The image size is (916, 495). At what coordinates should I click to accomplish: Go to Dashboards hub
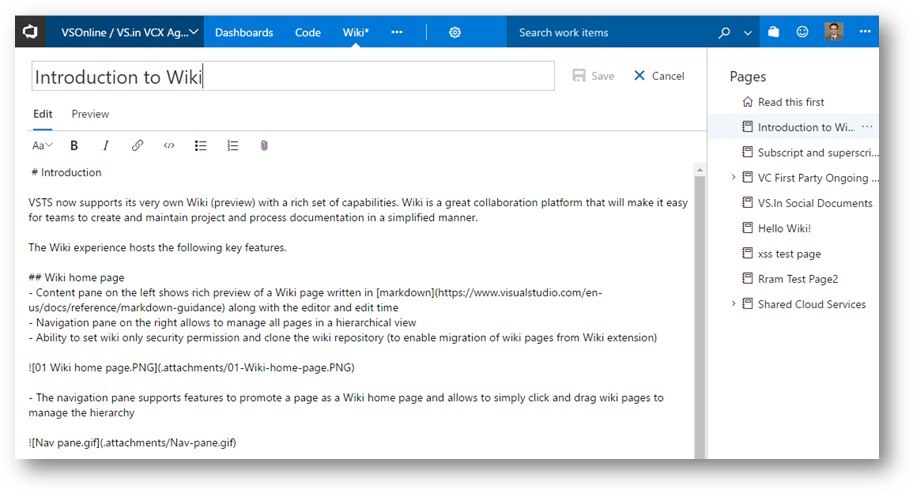coord(244,33)
